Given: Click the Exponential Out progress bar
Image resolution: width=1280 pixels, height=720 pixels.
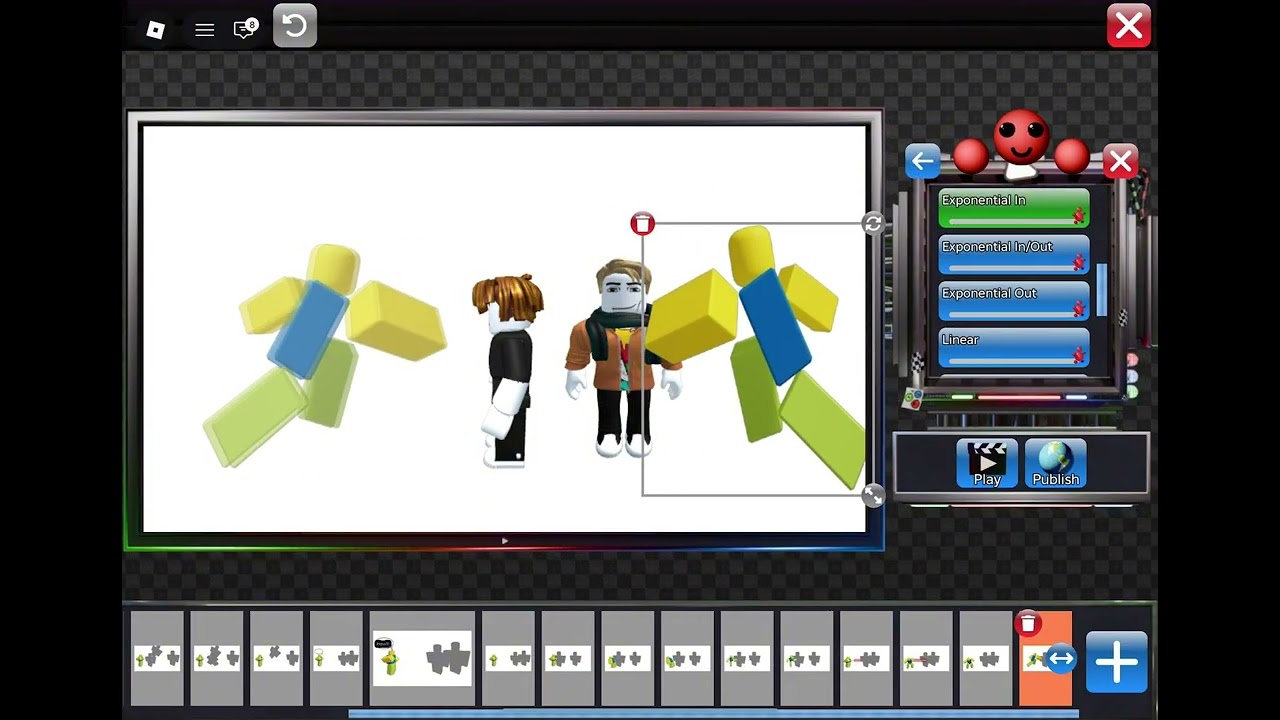Looking at the screenshot, I should (x=1010, y=313).
